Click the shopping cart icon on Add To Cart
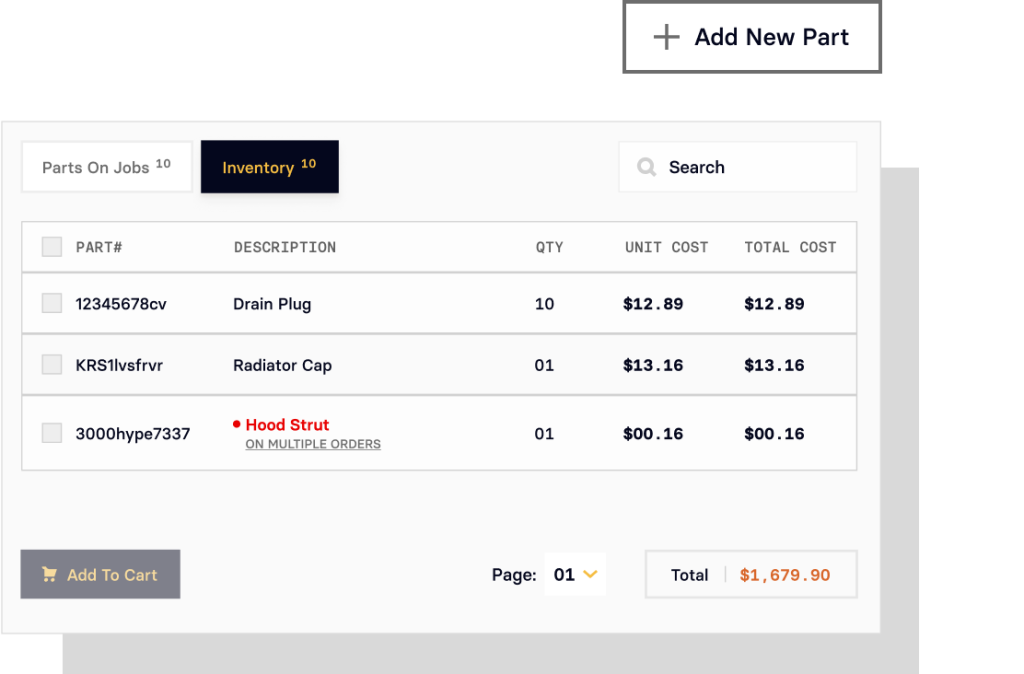Viewport: 1024px width, 674px height. 48,574
